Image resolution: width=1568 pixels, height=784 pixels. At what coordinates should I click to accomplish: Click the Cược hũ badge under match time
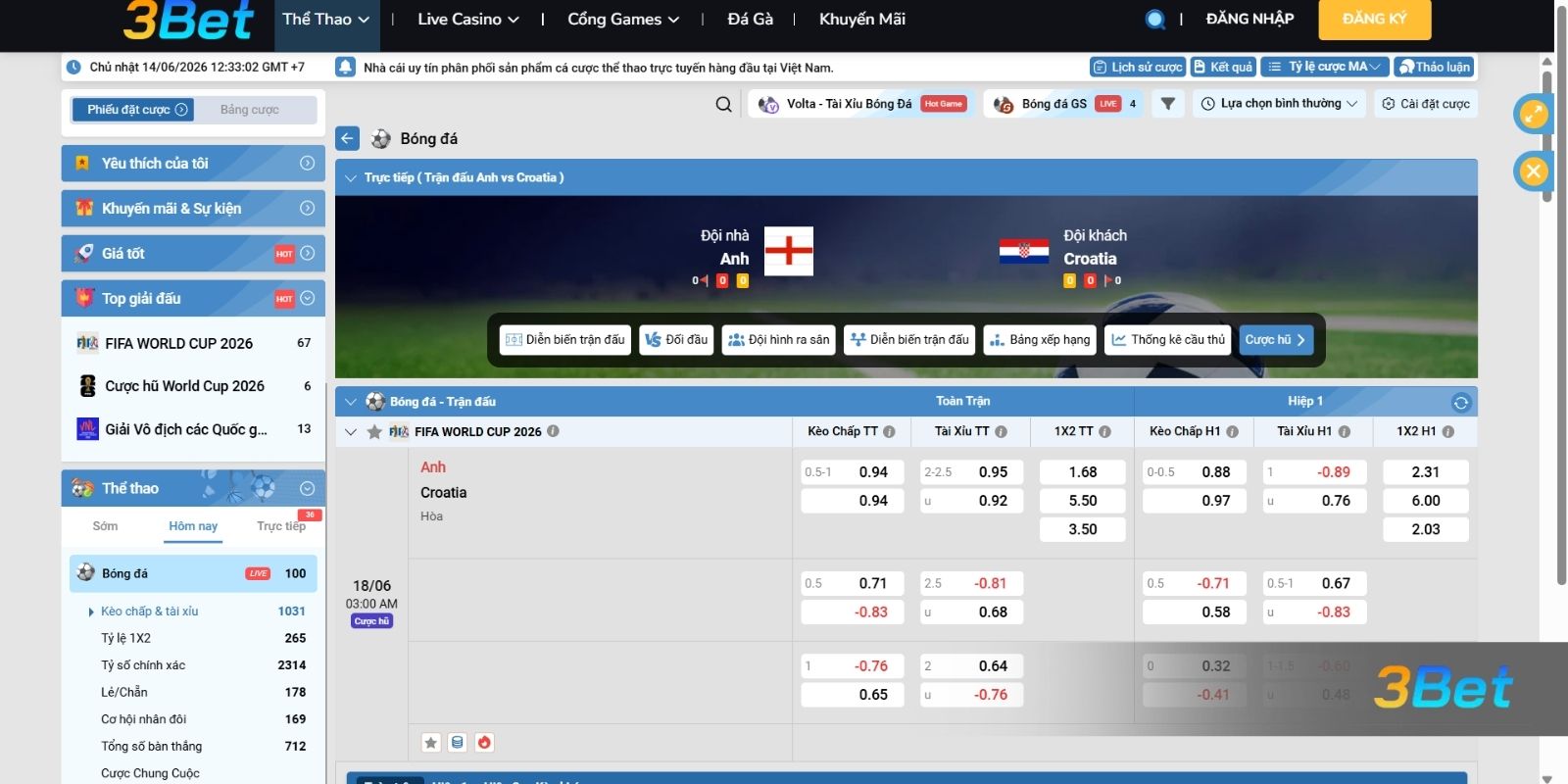(x=372, y=621)
